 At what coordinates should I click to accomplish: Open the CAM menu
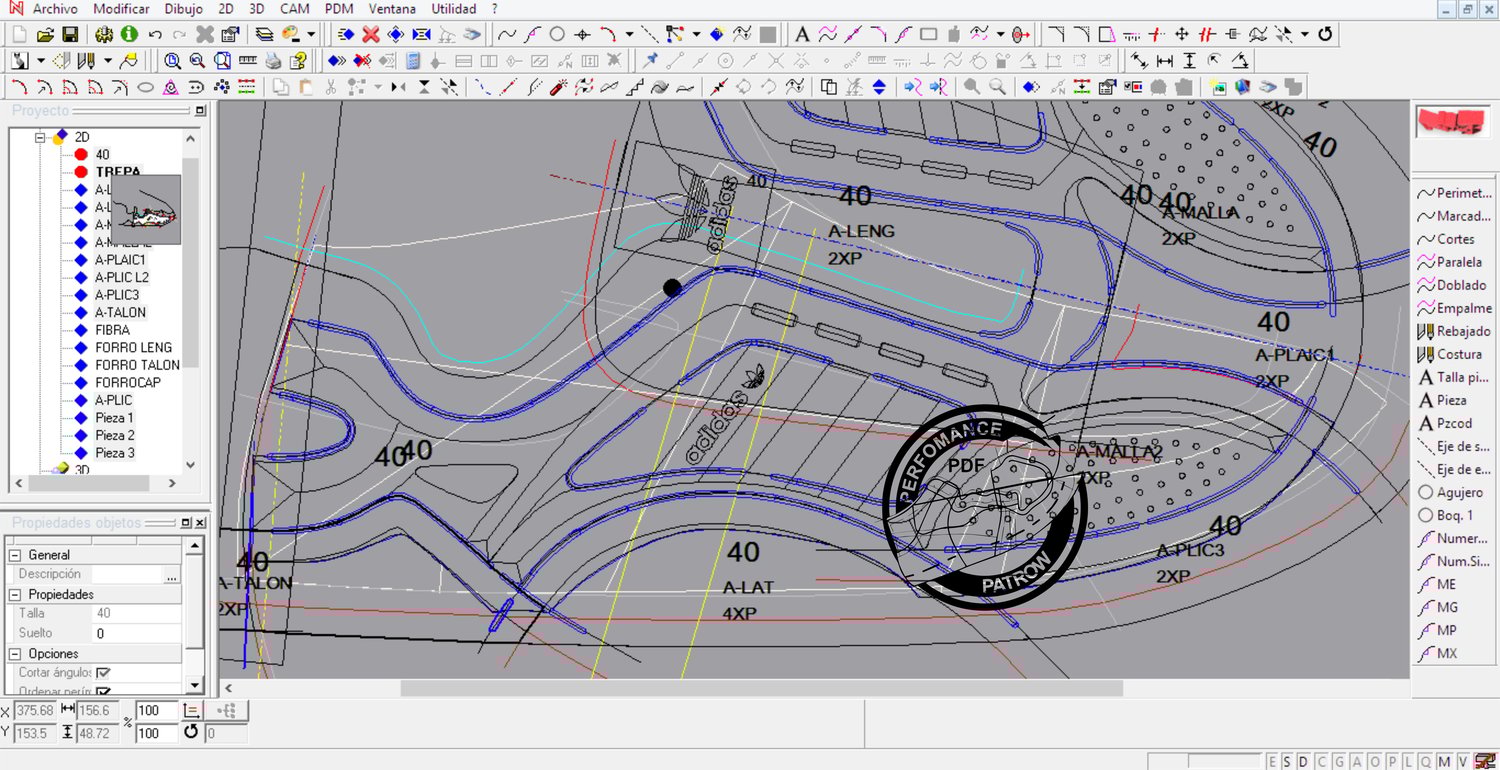coord(294,9)
